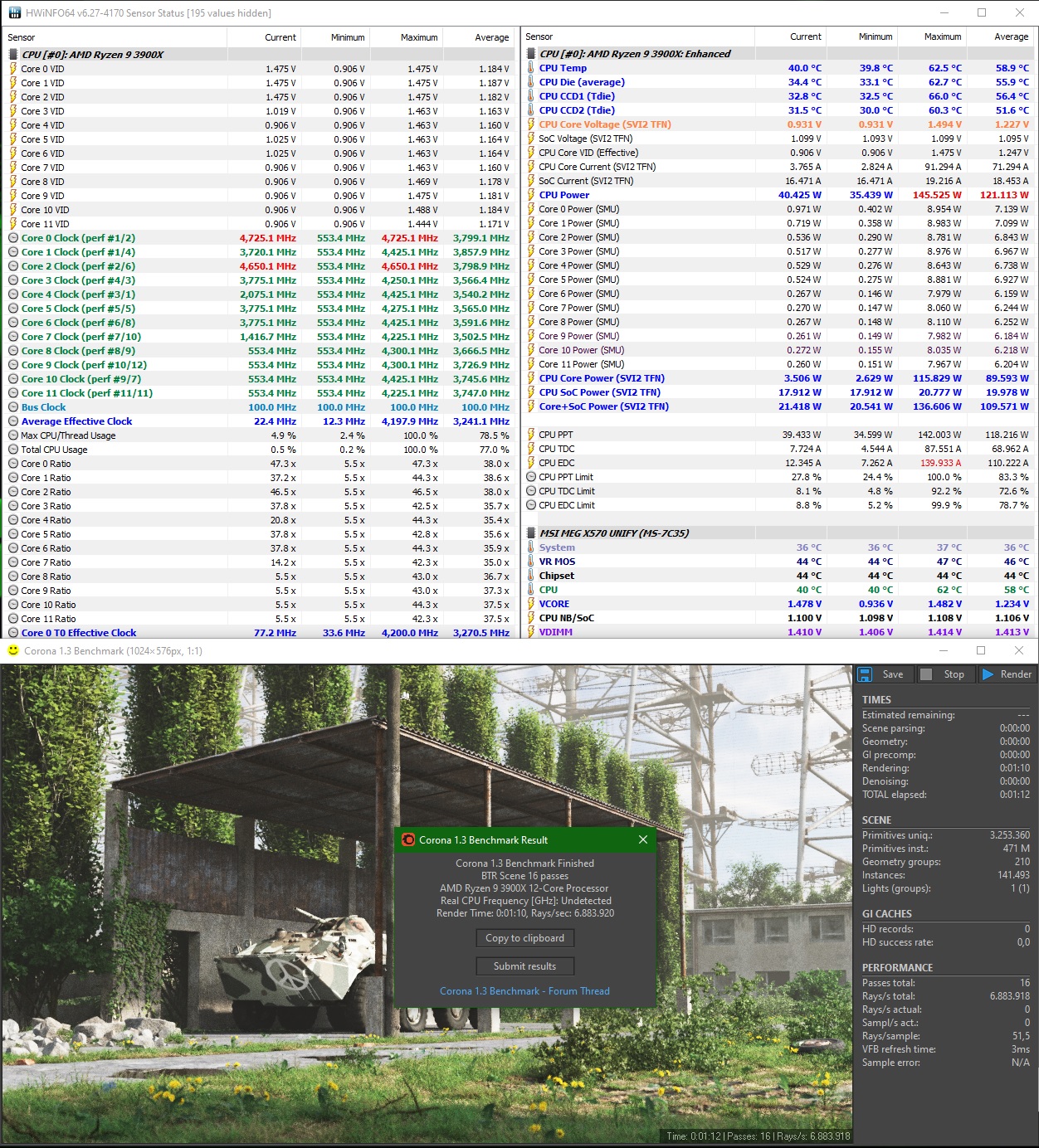
Task: Minimize the Corona Benchmark window
Action: (x=943, y=650)
